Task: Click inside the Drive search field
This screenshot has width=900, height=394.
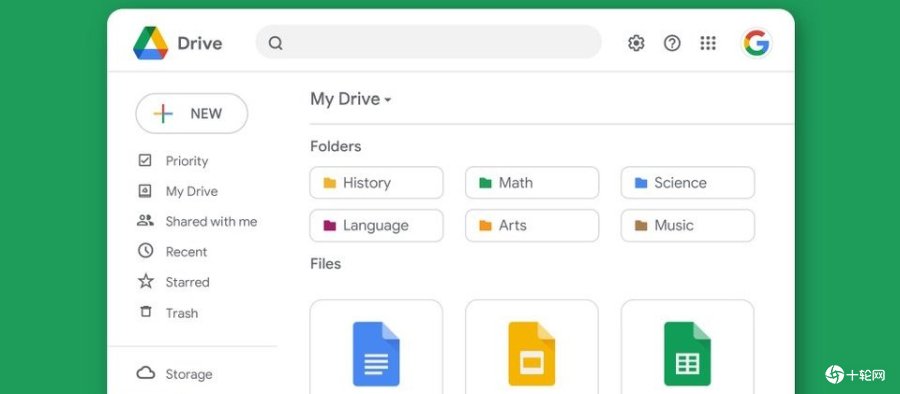Action: pos(429,42)
